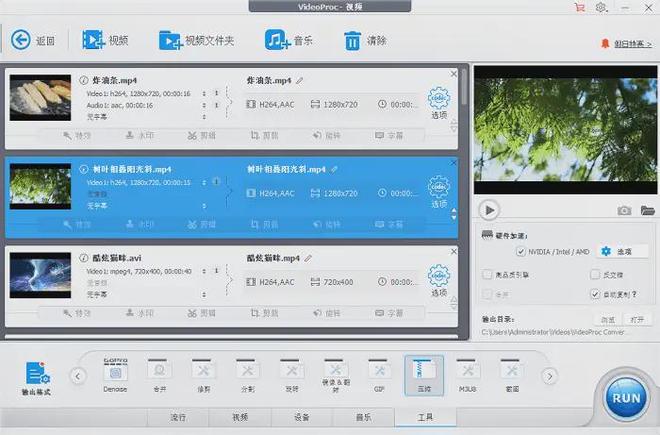Open settings gear in the title bar
The height and width of the screenshot is (435, 660).
point(601,7)
